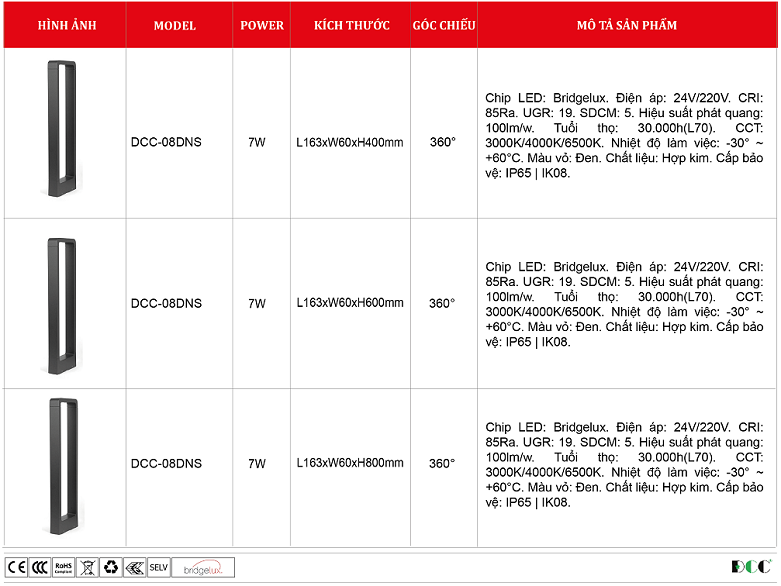
Task: Click the recycling arrows icon
Action: click(111, 567)
